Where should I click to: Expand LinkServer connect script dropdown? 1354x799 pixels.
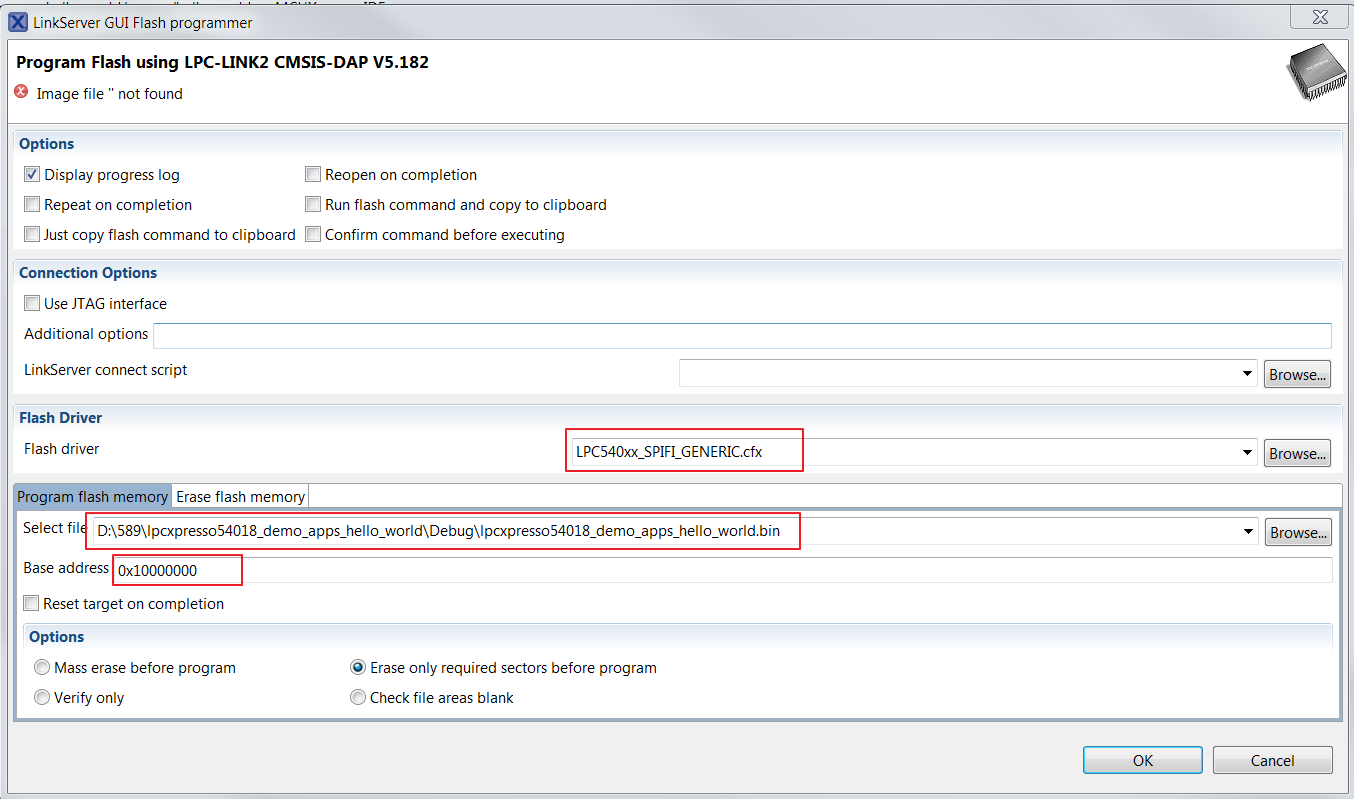(x=1247, y=374)
